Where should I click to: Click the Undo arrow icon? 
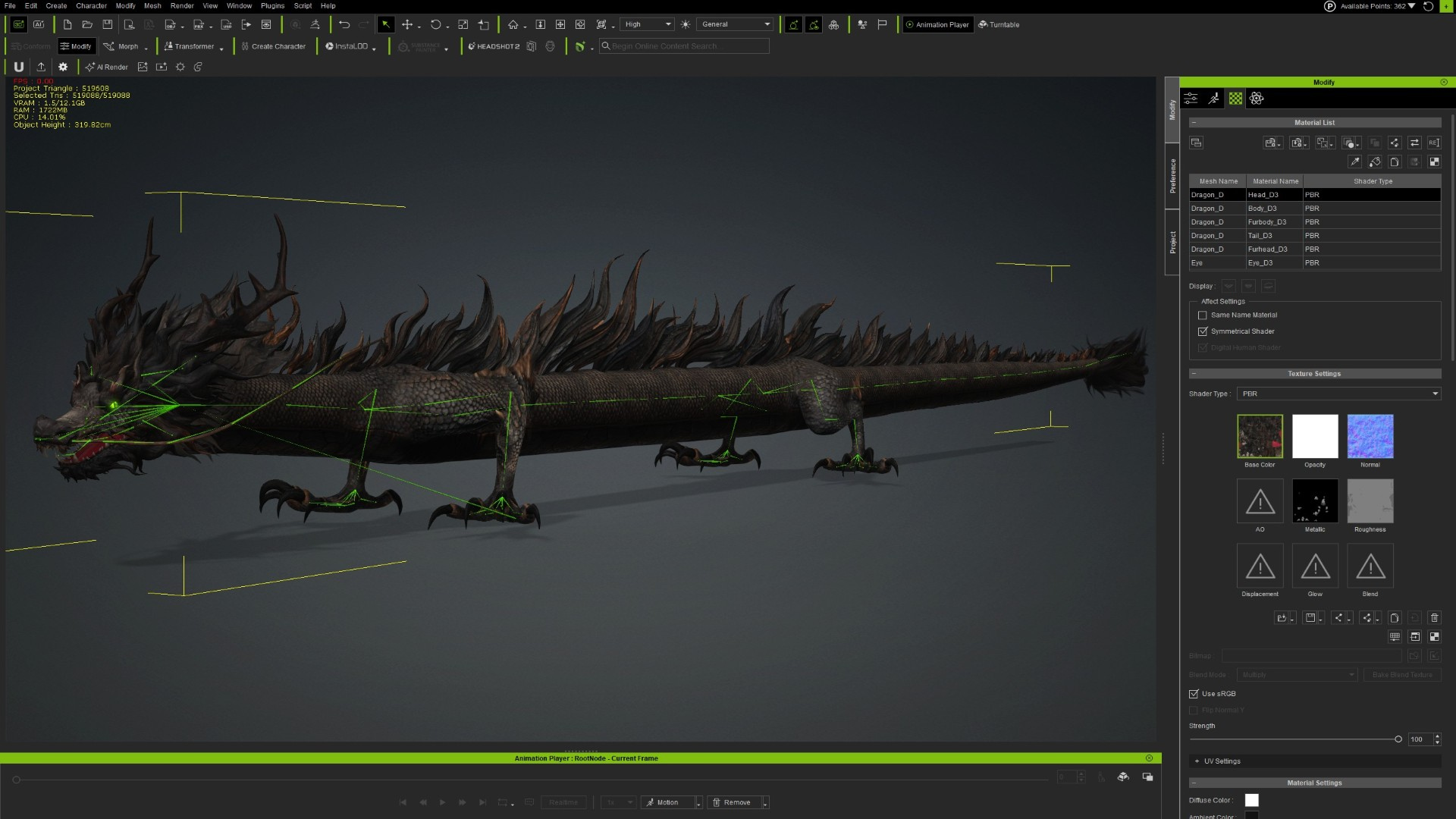pyautogui.click(x=344, y=24)
